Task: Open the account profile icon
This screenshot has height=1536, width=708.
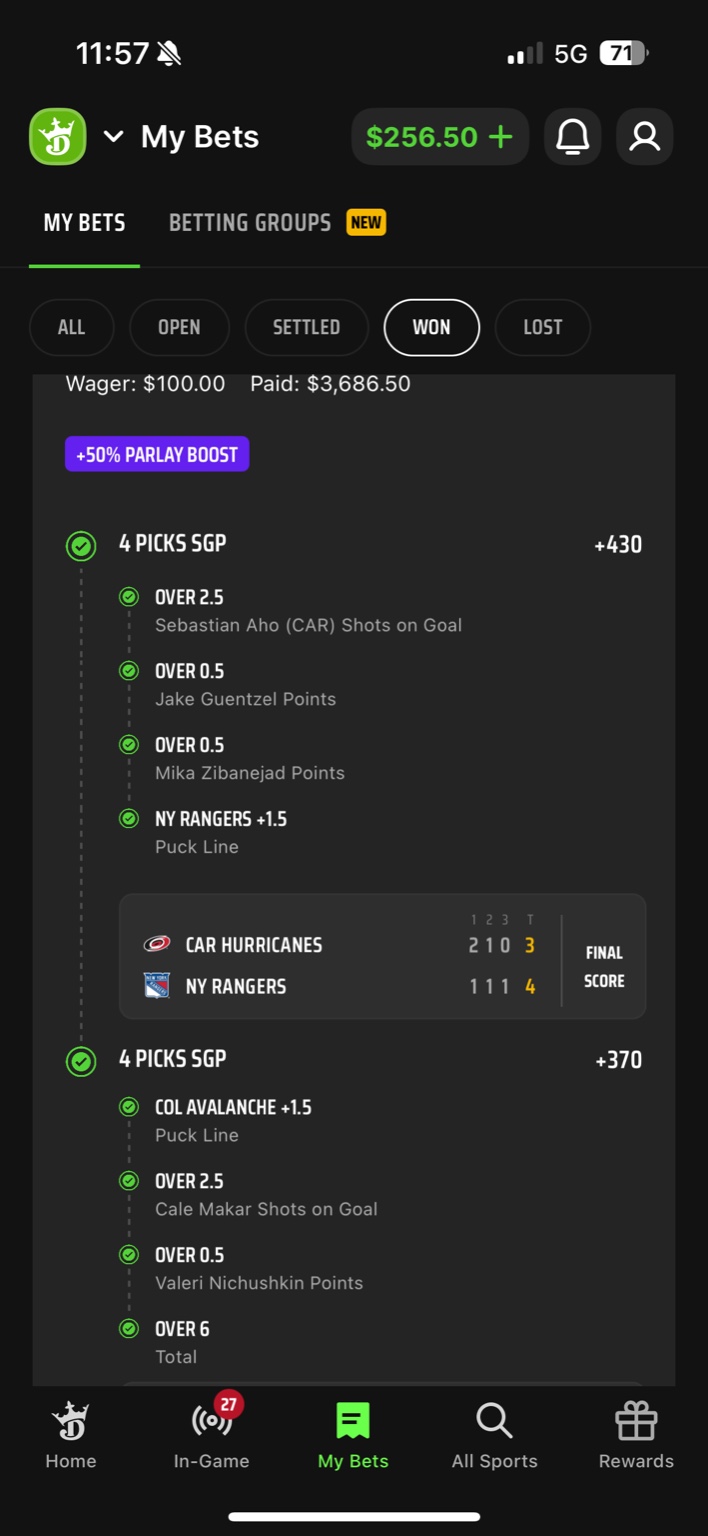Action: (645, 136)
